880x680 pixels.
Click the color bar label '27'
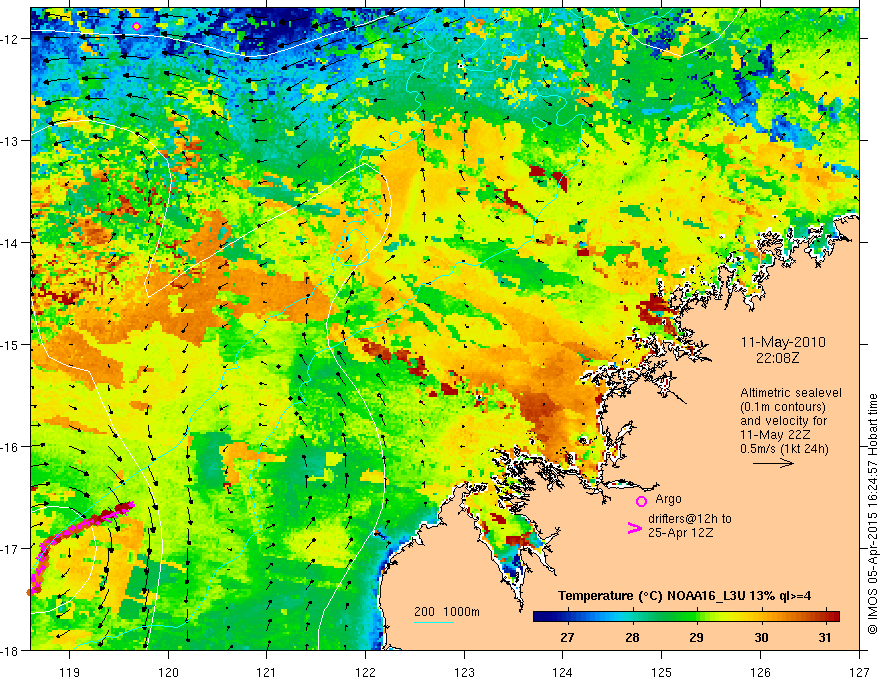(567, 638)
